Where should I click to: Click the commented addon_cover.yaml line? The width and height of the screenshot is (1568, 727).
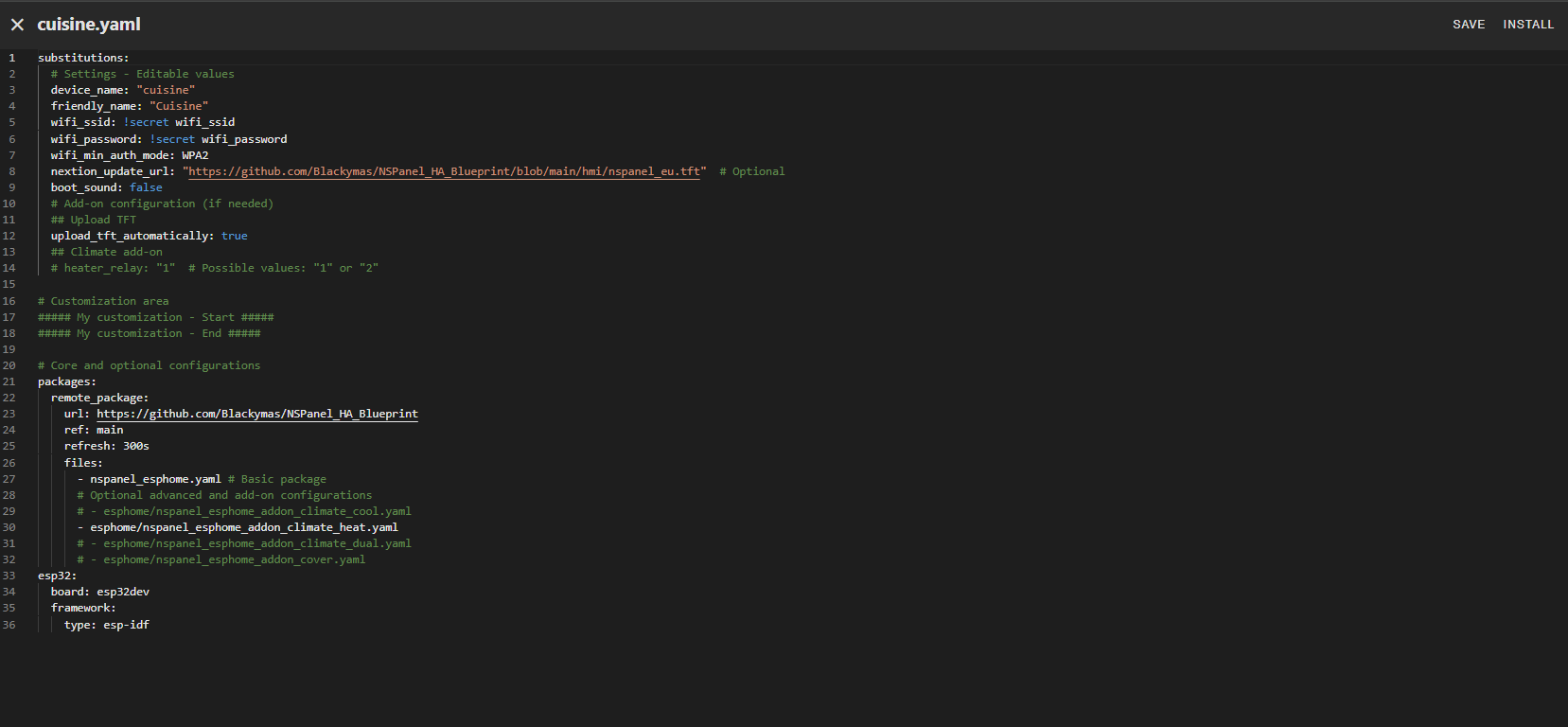[234, 559]
